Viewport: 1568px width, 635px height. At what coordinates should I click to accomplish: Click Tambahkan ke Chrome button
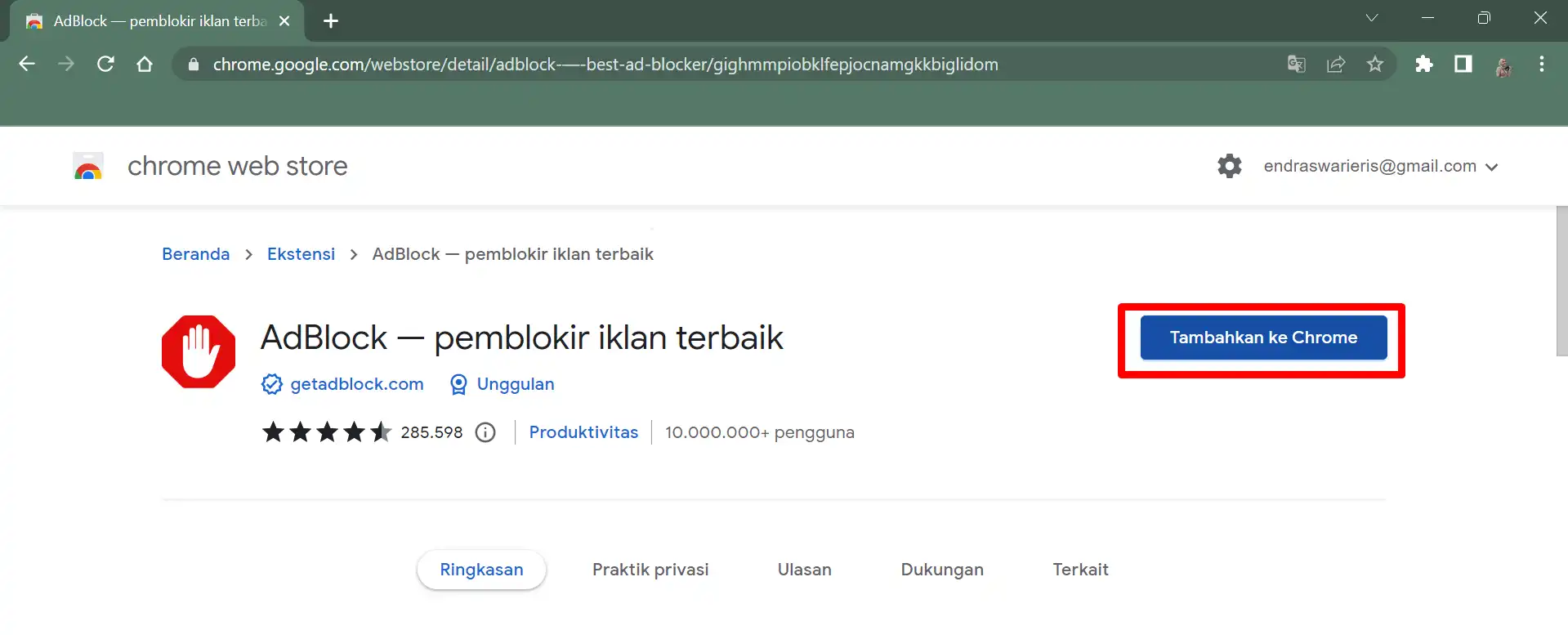(1263, 338)
